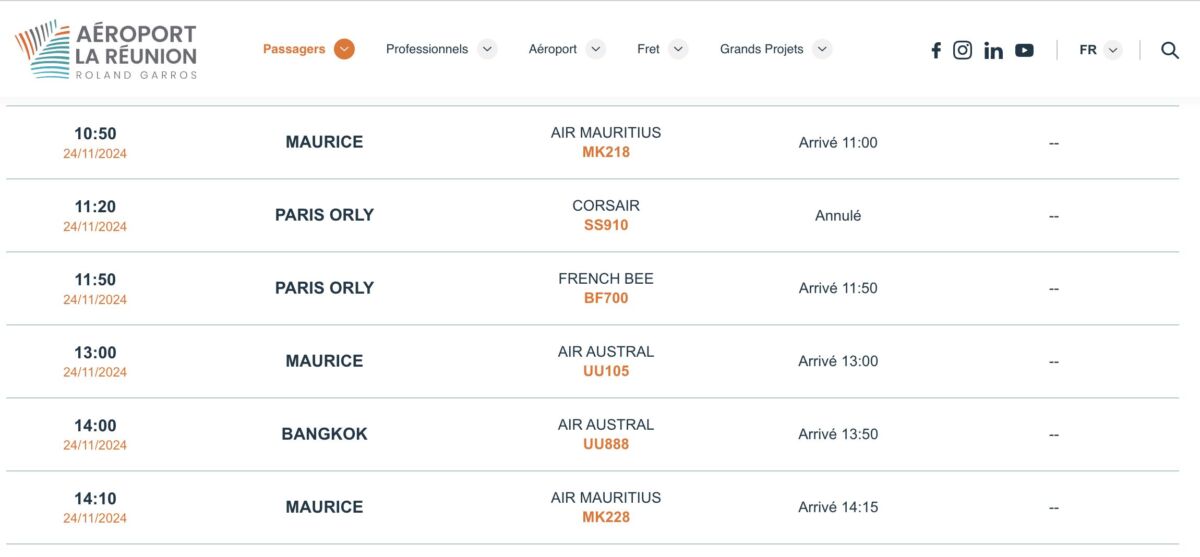Expand the Fret menu chevron
The height and width of the screenshot is (557, 1200).
678,49
